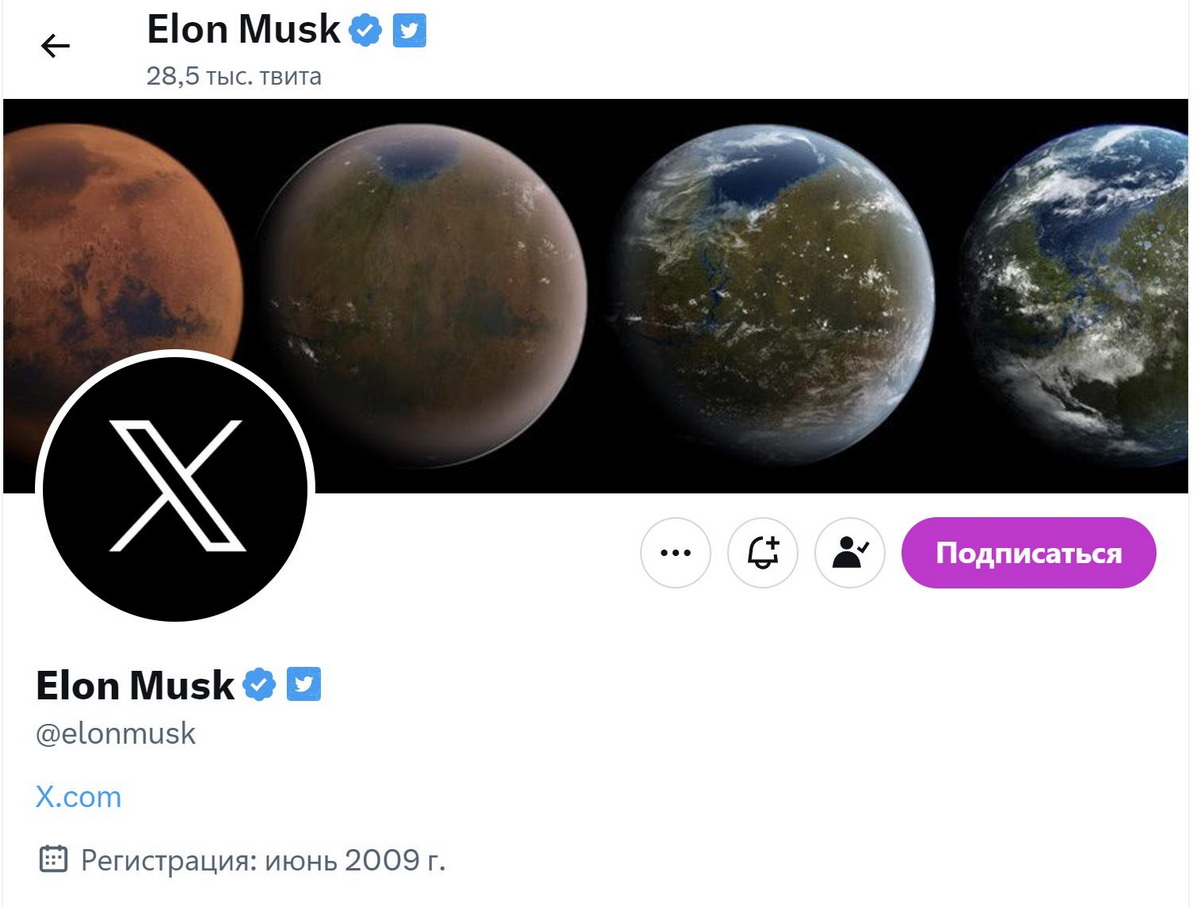Go back using the left arrow

tap(55, 45)
